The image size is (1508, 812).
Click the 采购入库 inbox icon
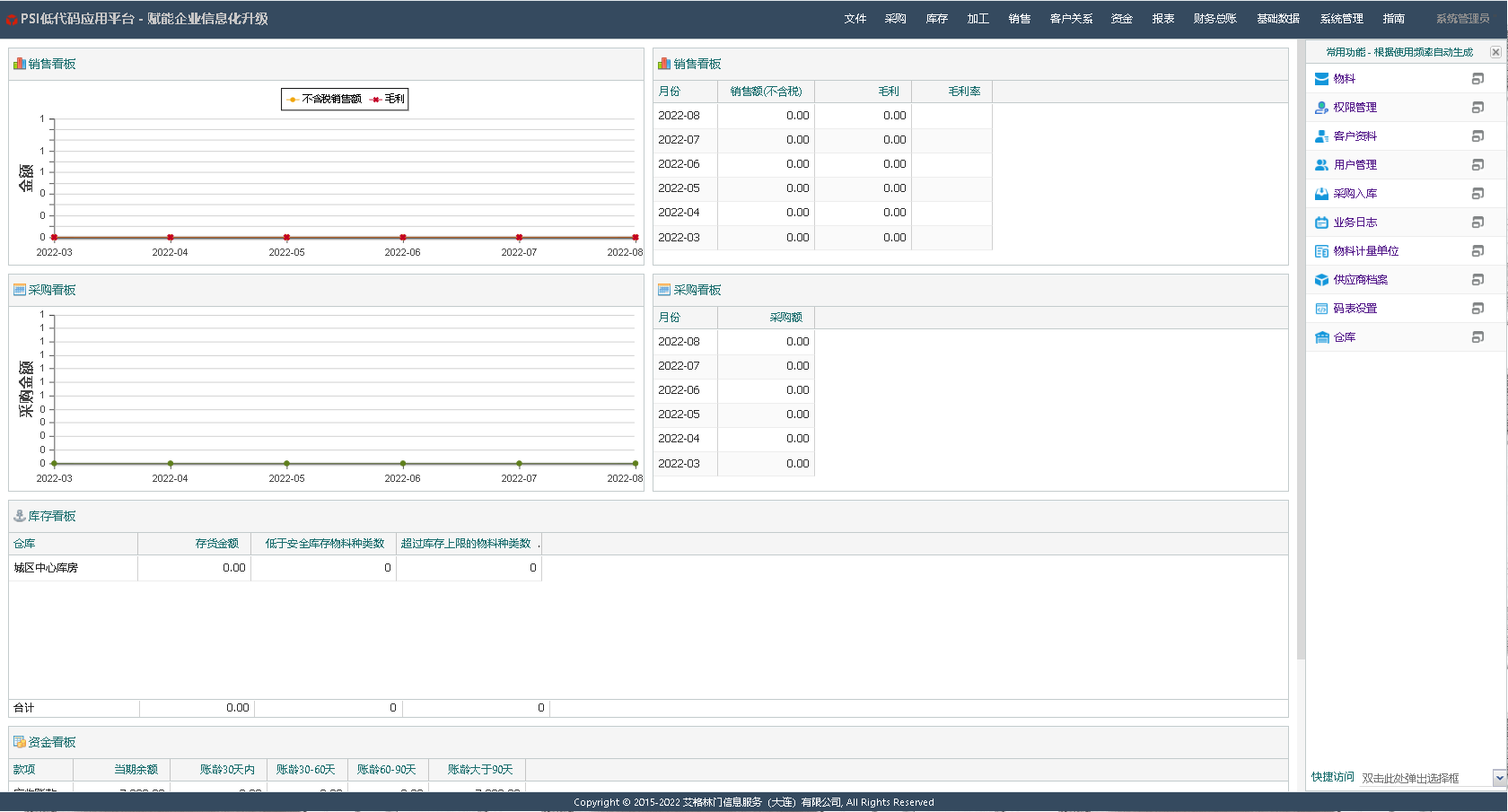coord(1321,194)
